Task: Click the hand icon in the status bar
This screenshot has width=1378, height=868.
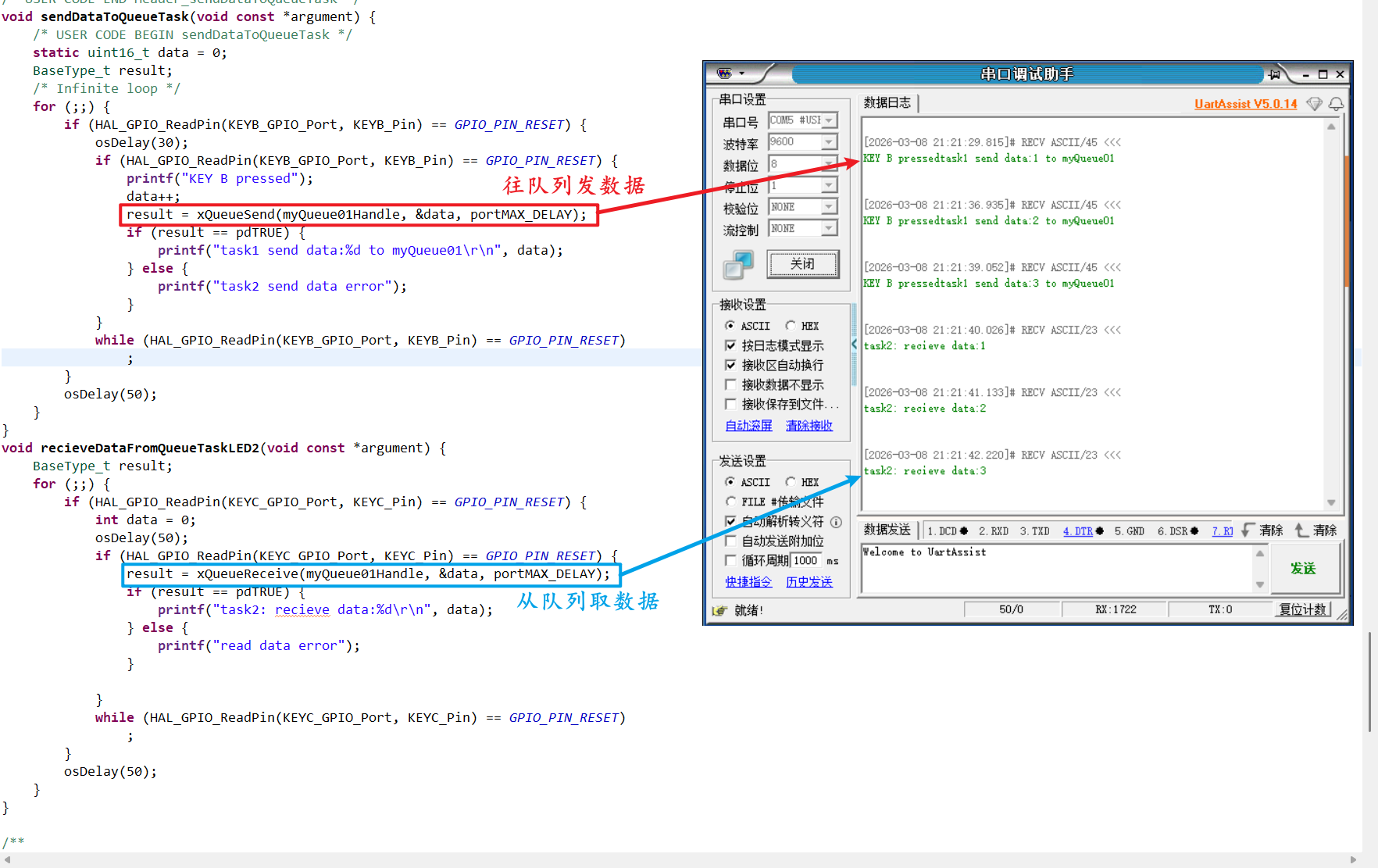Action: 719,610
